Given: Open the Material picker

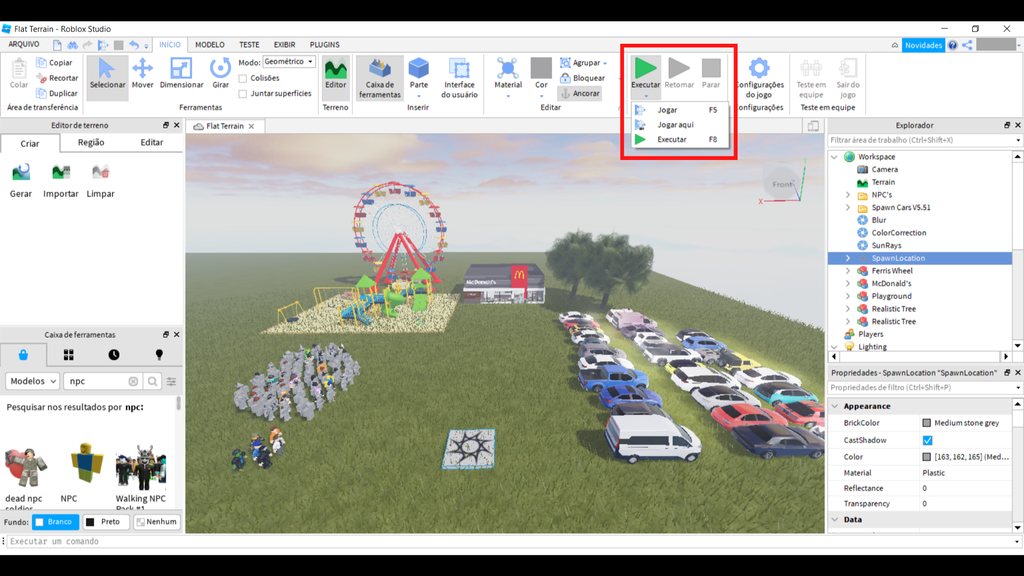Looking at the screenshot, I should pos(507,74).
